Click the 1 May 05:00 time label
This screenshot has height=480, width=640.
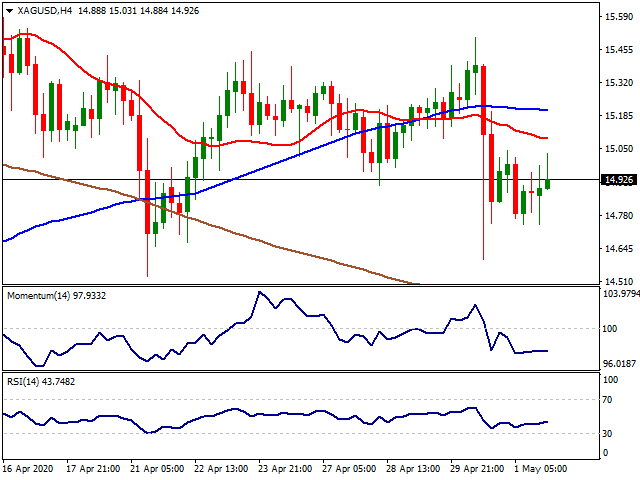(540, 469)
